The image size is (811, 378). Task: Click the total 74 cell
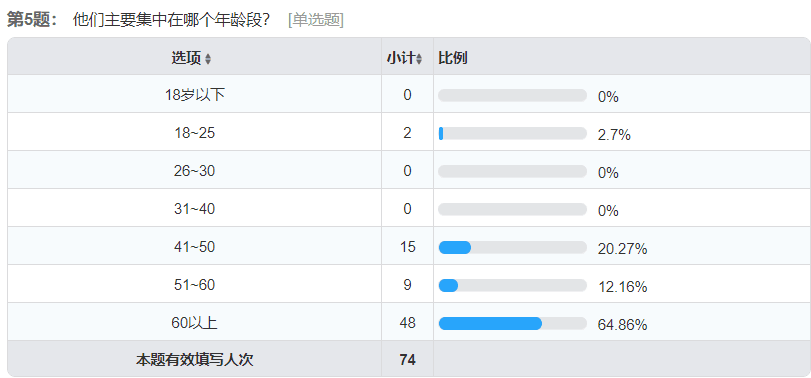(x=408, y=359)
